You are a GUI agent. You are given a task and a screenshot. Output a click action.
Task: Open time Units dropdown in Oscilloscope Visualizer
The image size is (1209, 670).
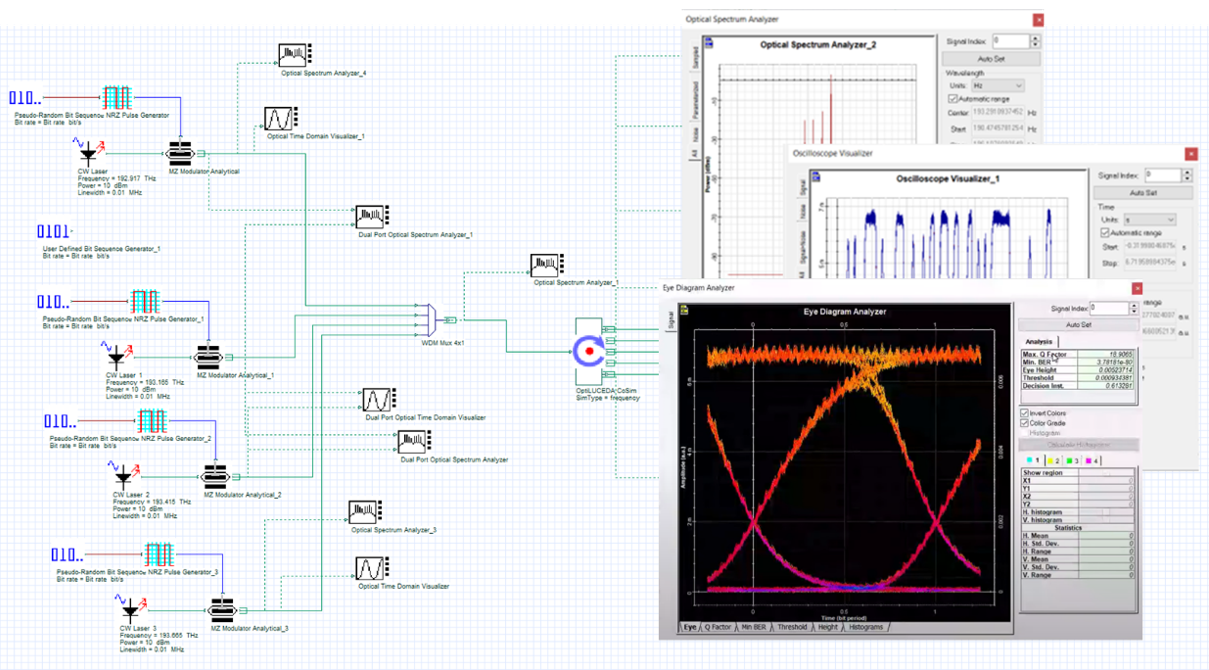pos(1150,219)
